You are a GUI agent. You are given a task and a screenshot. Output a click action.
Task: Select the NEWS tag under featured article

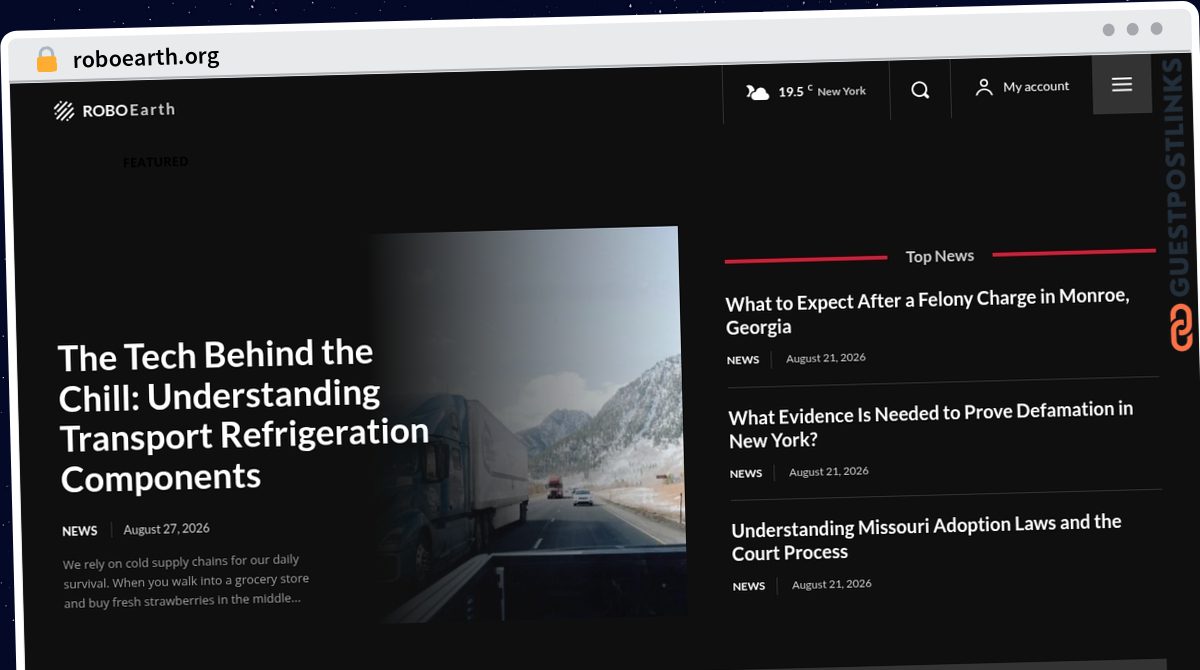click(x=80, y=531)
